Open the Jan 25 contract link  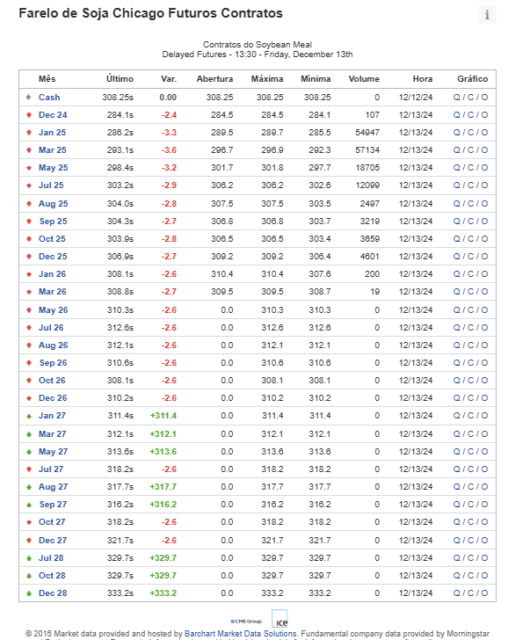tap(52, 133)
